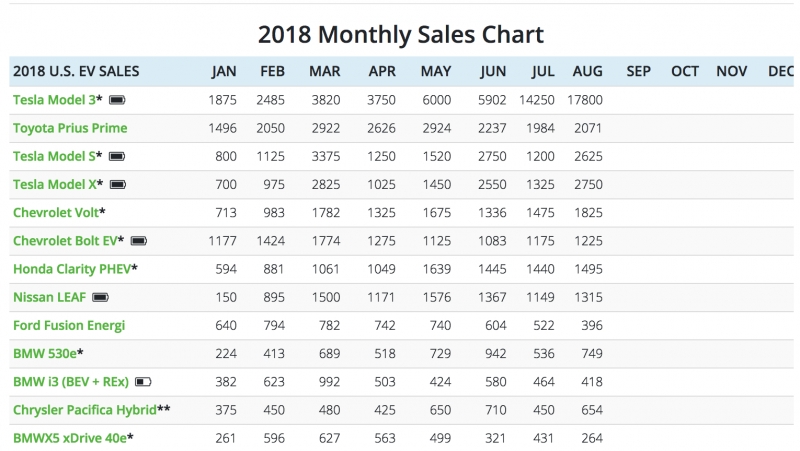
Task: Click battery icon next to Tesla Model 3
Action: point(117,100)
